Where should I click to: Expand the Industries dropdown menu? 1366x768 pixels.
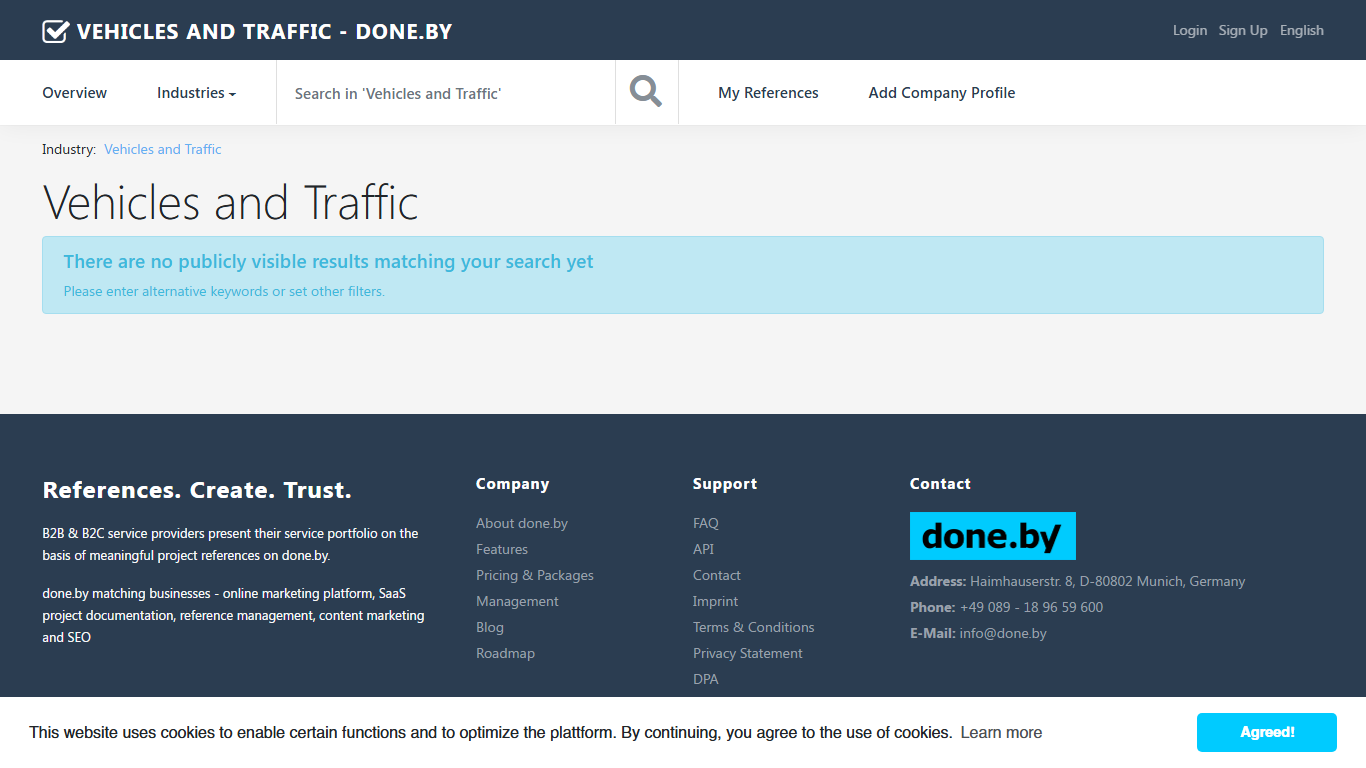(x=196, y=93)
